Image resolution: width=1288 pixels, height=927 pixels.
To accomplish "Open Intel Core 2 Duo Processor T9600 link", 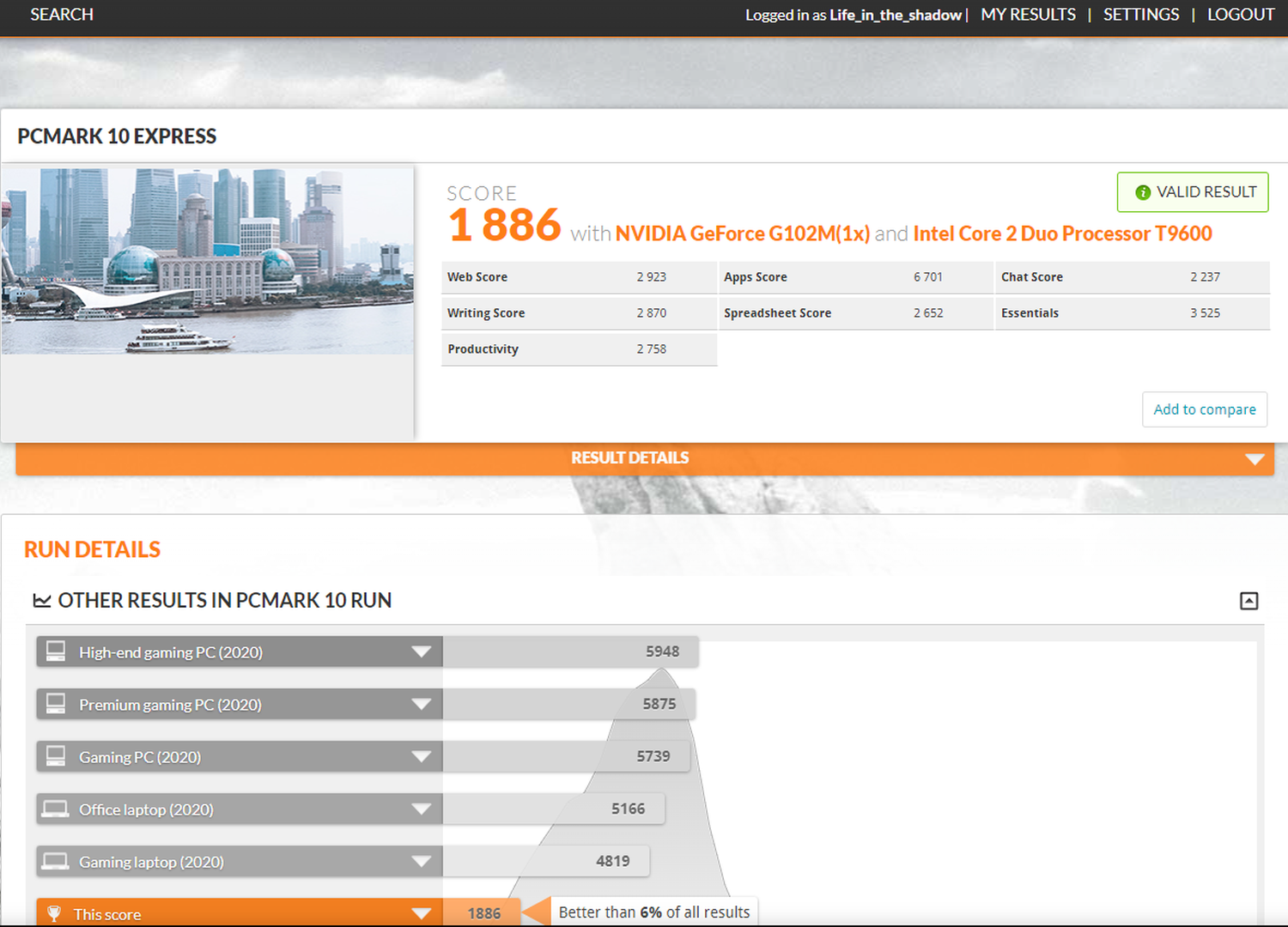I will point(1063,233).
